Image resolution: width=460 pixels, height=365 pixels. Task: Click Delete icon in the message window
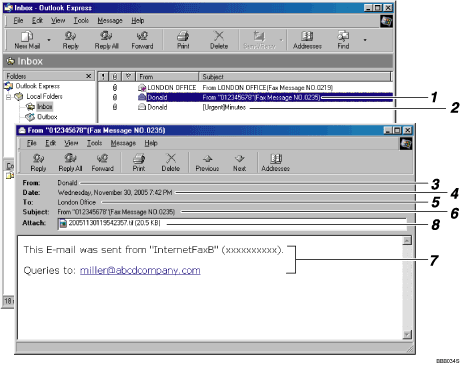(171, 163)
